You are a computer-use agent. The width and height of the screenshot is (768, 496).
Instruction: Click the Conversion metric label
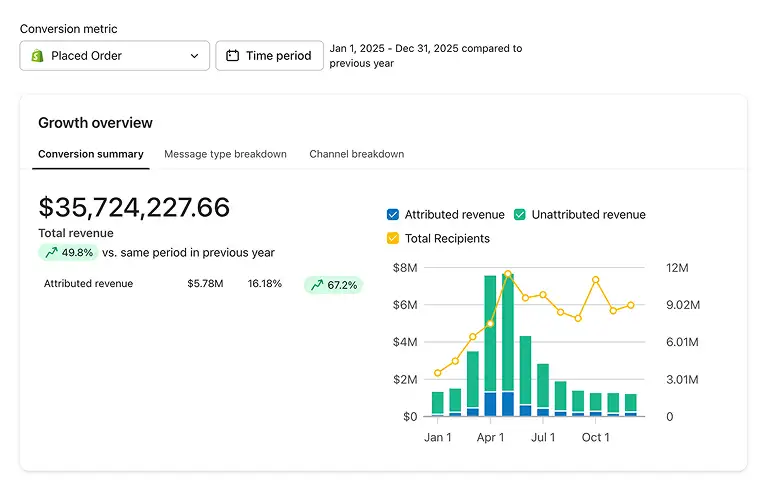pyautogui.click(x=69, y=29)
